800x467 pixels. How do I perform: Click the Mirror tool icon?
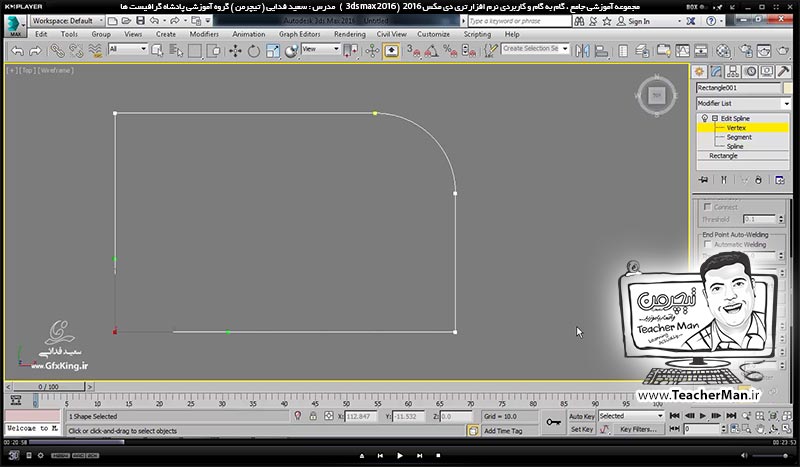point(582,51)
